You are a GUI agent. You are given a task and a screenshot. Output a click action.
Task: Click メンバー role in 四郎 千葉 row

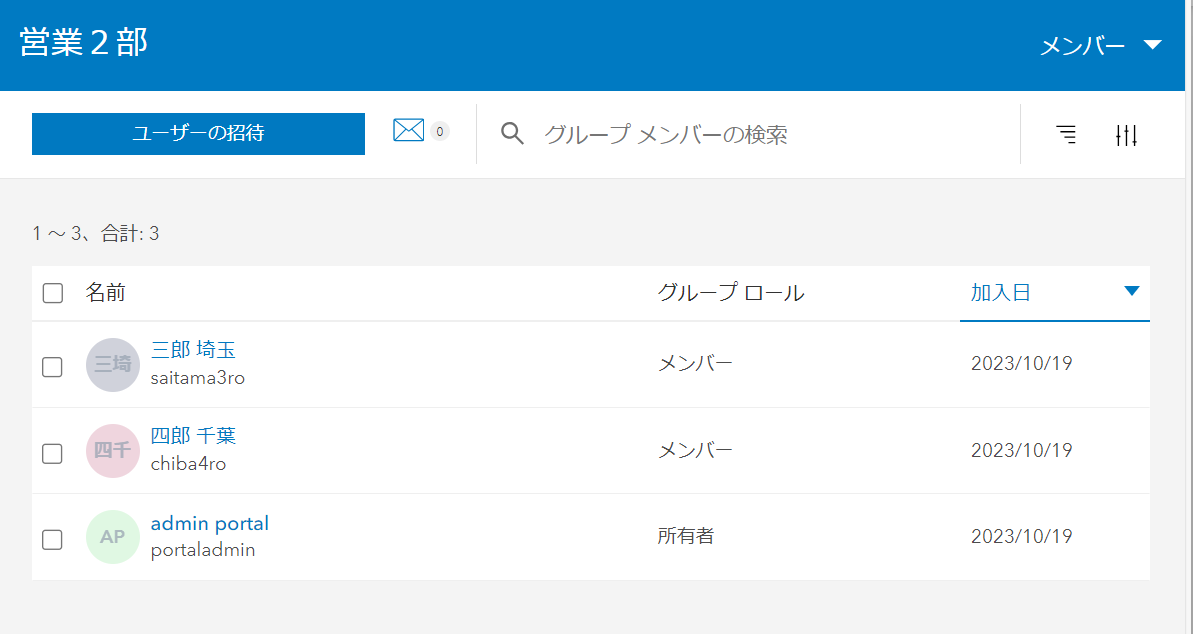[x=695, y=450]
